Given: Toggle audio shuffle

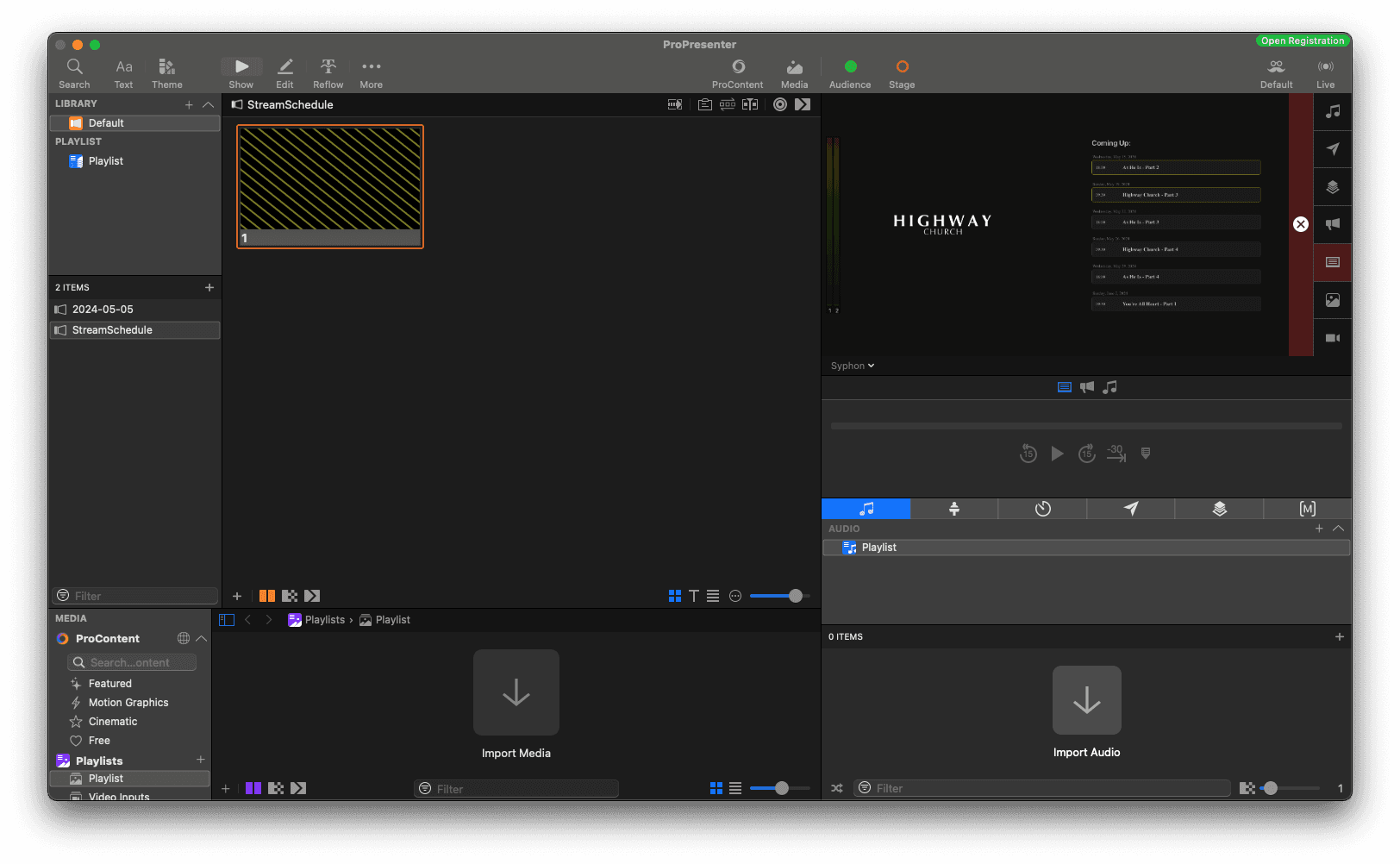Looking at the screenshot, I should coord(837,788).
